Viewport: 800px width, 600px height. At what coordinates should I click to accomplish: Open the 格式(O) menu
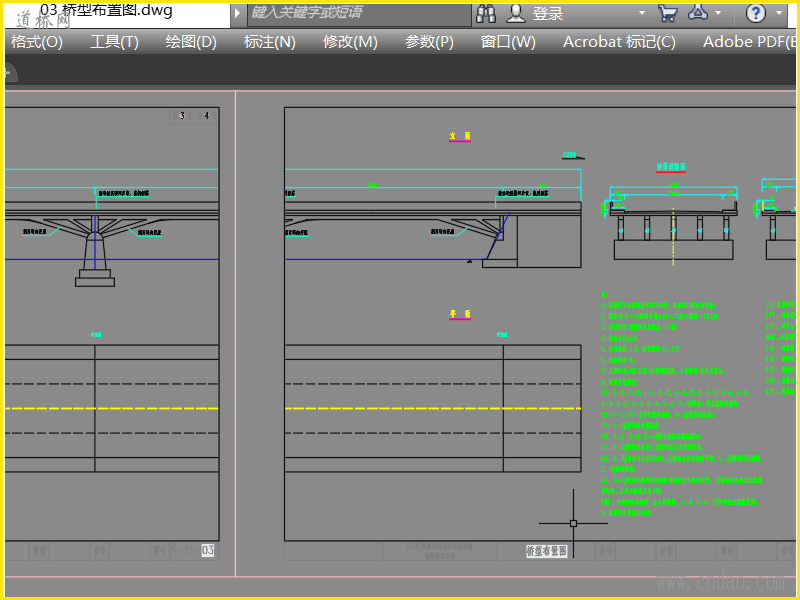pos(36,42)
